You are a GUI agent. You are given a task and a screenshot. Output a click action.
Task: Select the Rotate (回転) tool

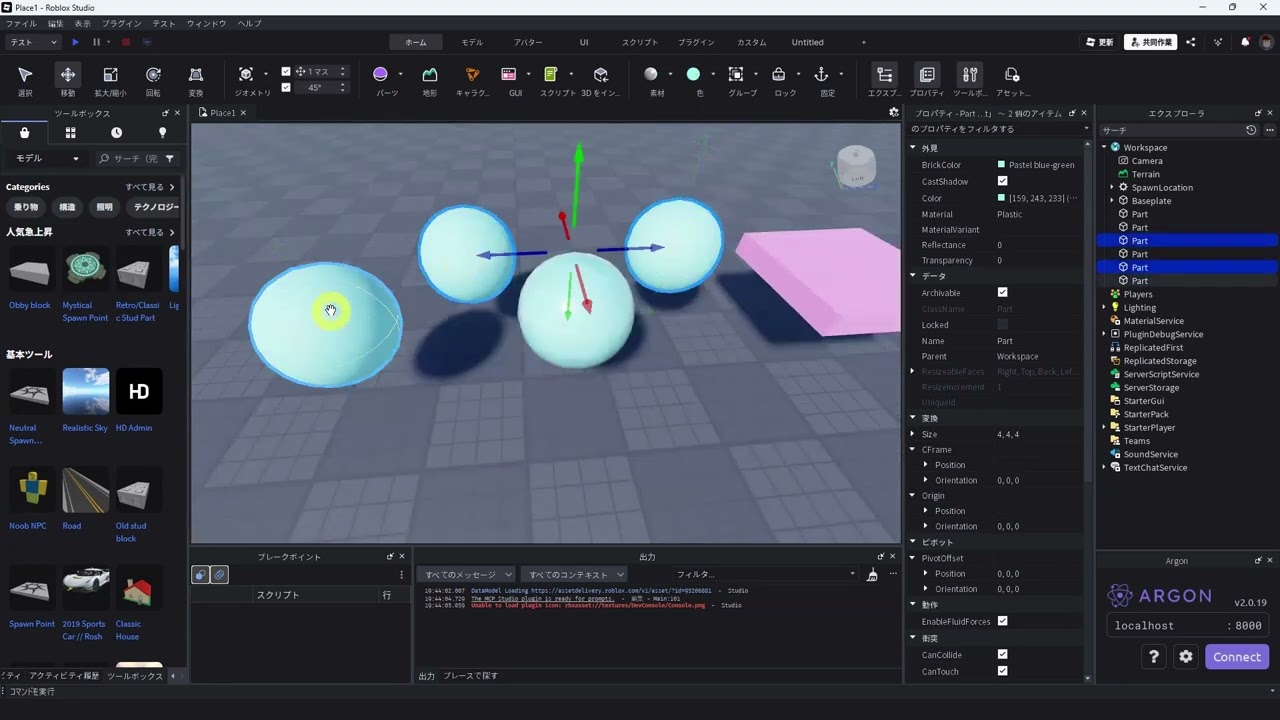click(x=153, y=75)
